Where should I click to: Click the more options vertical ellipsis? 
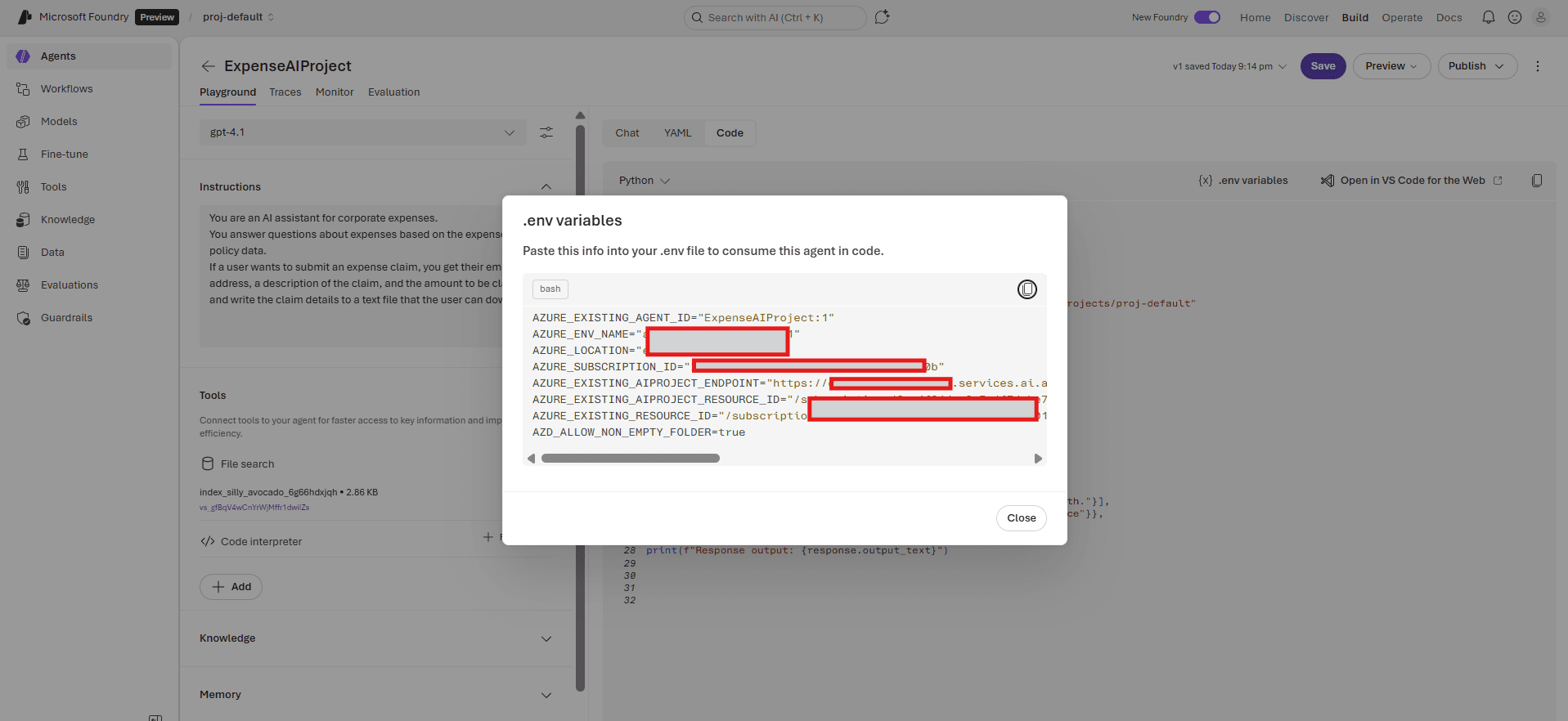[1538, 66]
